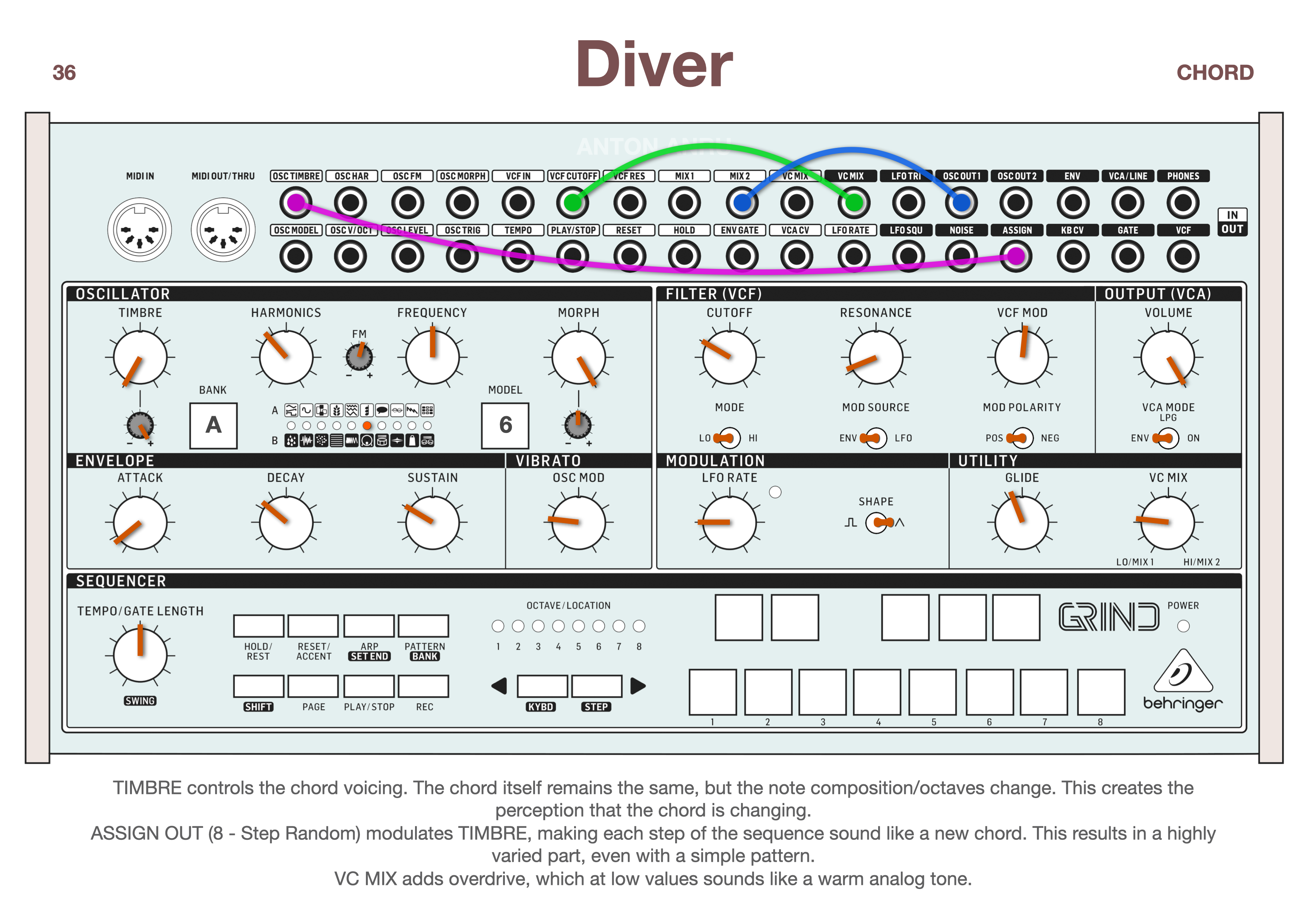
Task: Select the sine wave model icon in bank A
Action: coord(306,411)
